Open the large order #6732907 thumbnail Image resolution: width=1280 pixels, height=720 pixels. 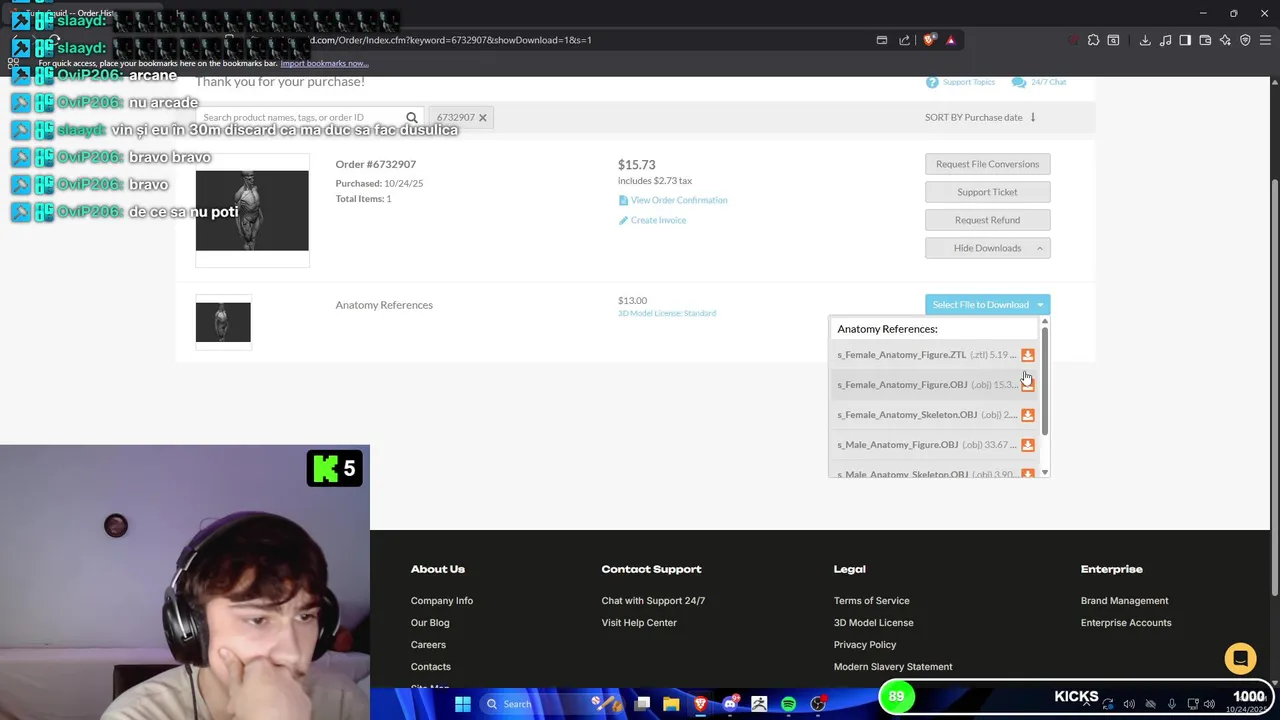[252, 210]
